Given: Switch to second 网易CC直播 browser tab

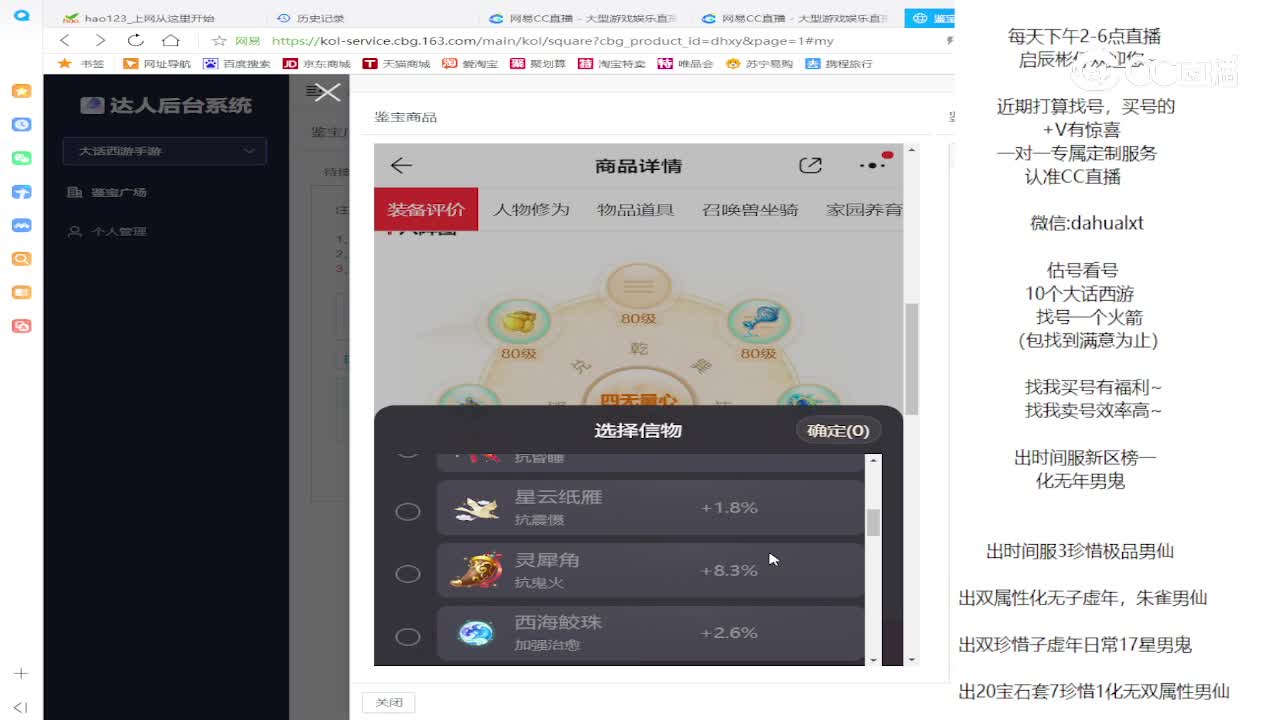Looking at the screenshot, I should click(795, 18).
